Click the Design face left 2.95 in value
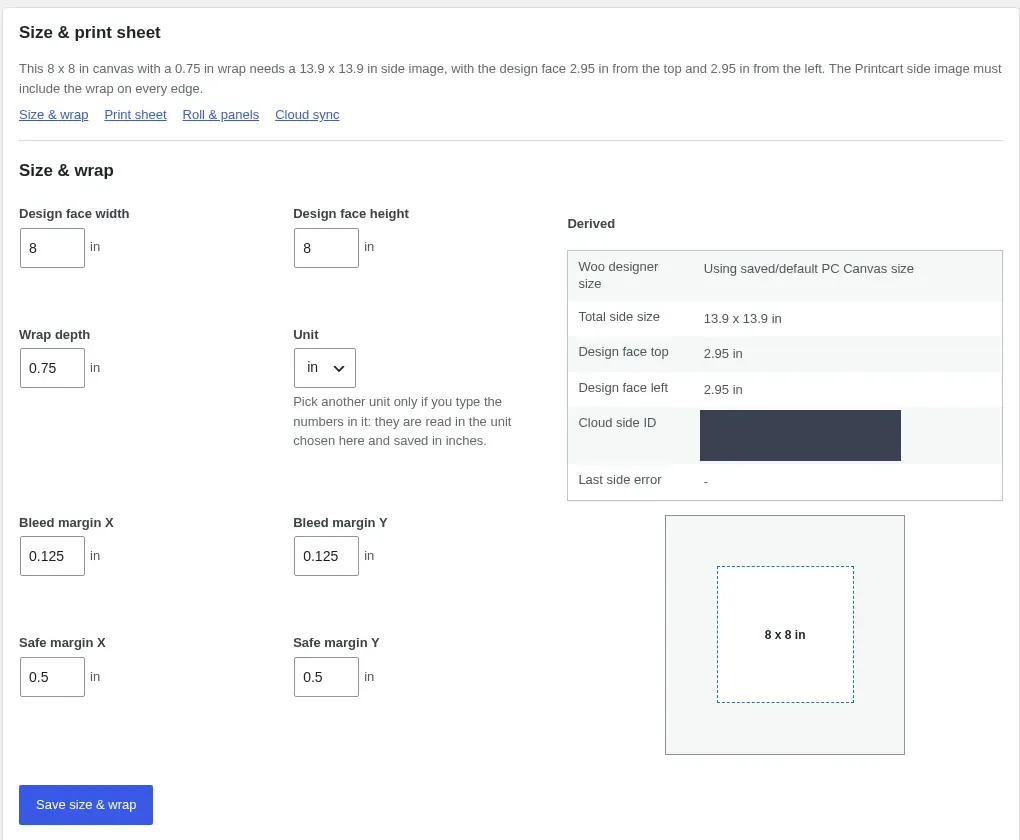 [x=723, y=390]
